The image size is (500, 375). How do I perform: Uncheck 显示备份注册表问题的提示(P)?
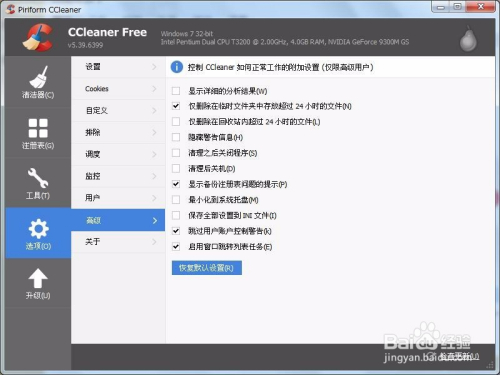pos(176,184)
